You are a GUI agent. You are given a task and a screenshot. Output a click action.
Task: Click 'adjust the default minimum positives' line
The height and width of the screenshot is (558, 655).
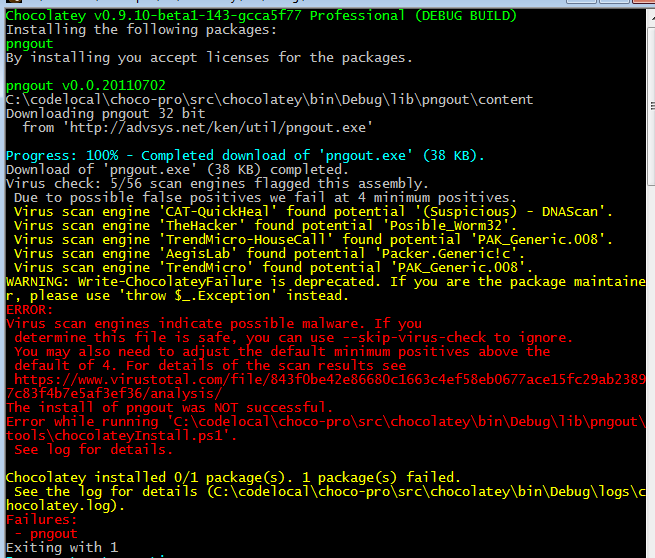click(282, 352)
